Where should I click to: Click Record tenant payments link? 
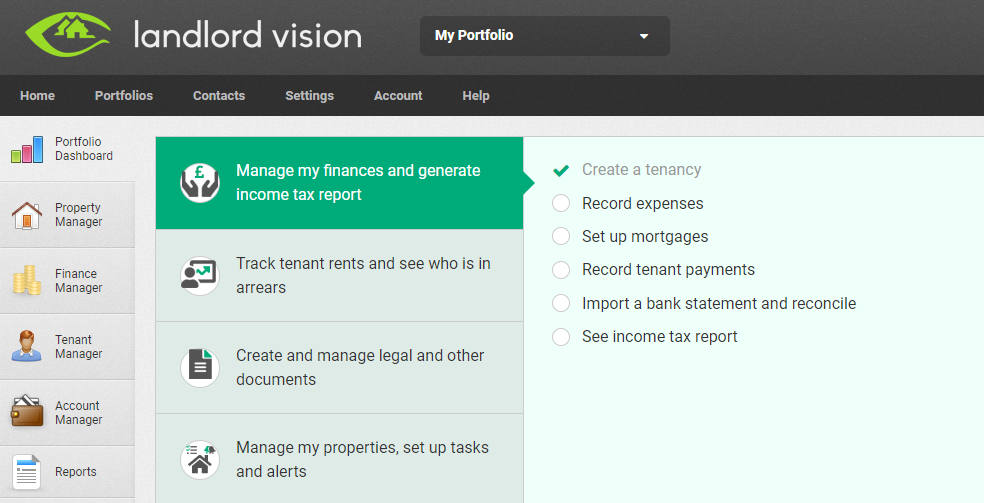[x=668, y=270]
